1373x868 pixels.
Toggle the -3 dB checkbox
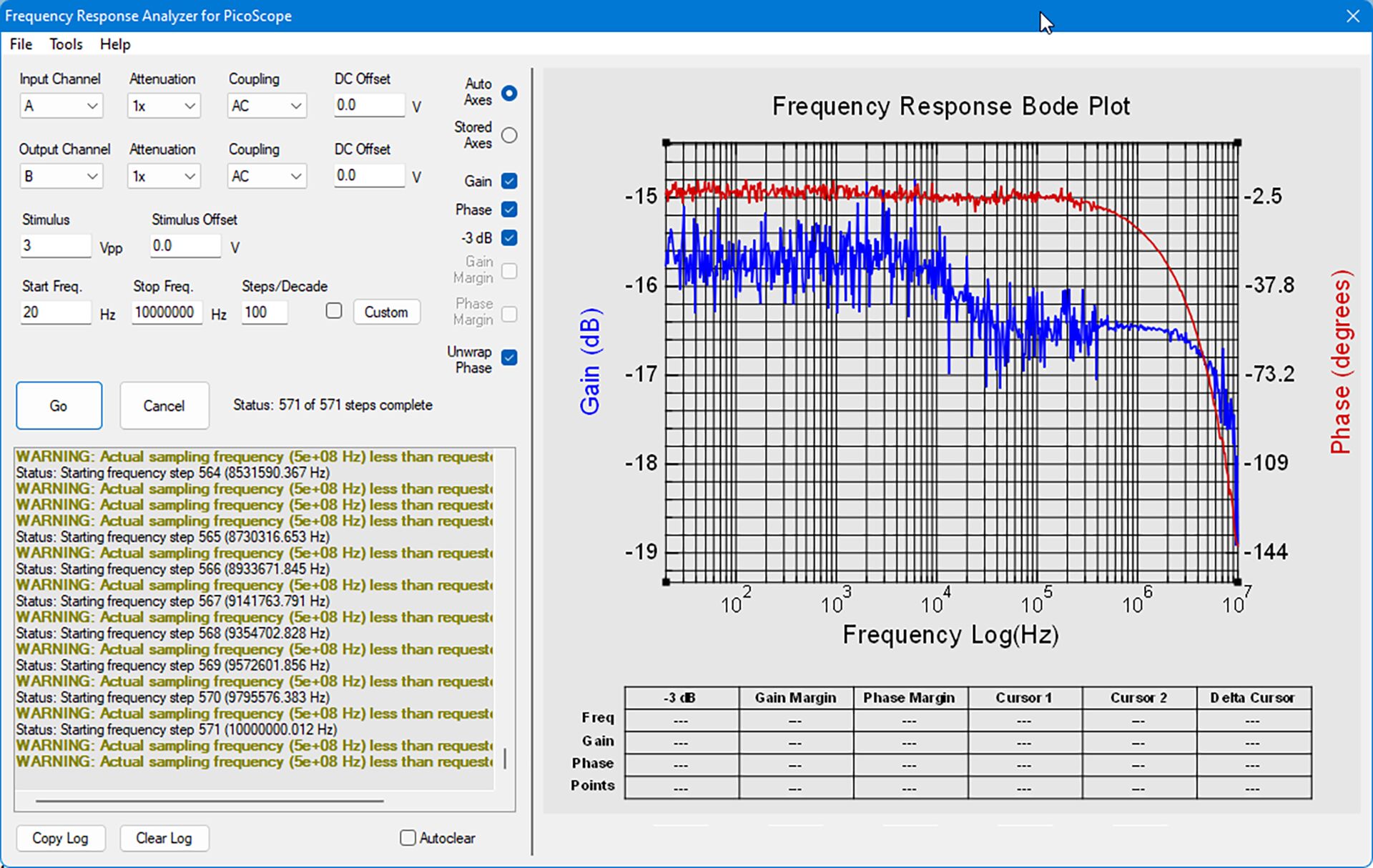(x=509, y=237)
